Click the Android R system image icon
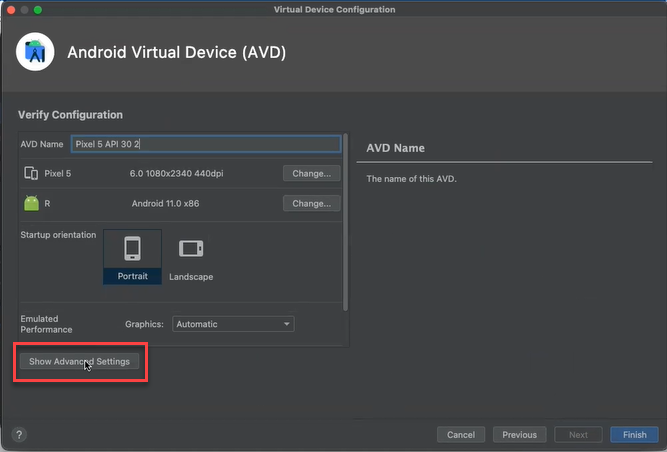 point(31,203)
